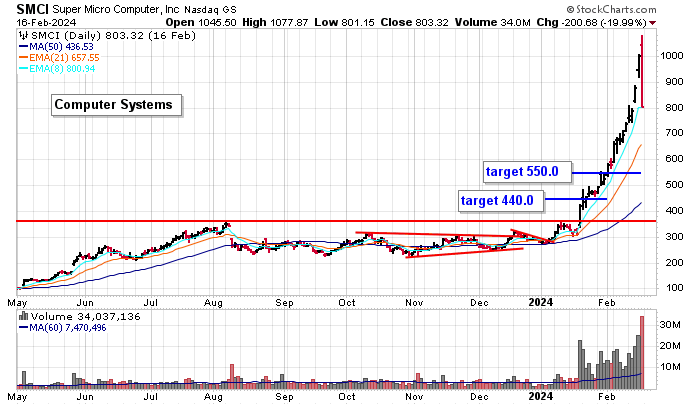Click the candlestick icon beside SMCI (Daily)

pos(23,35)
